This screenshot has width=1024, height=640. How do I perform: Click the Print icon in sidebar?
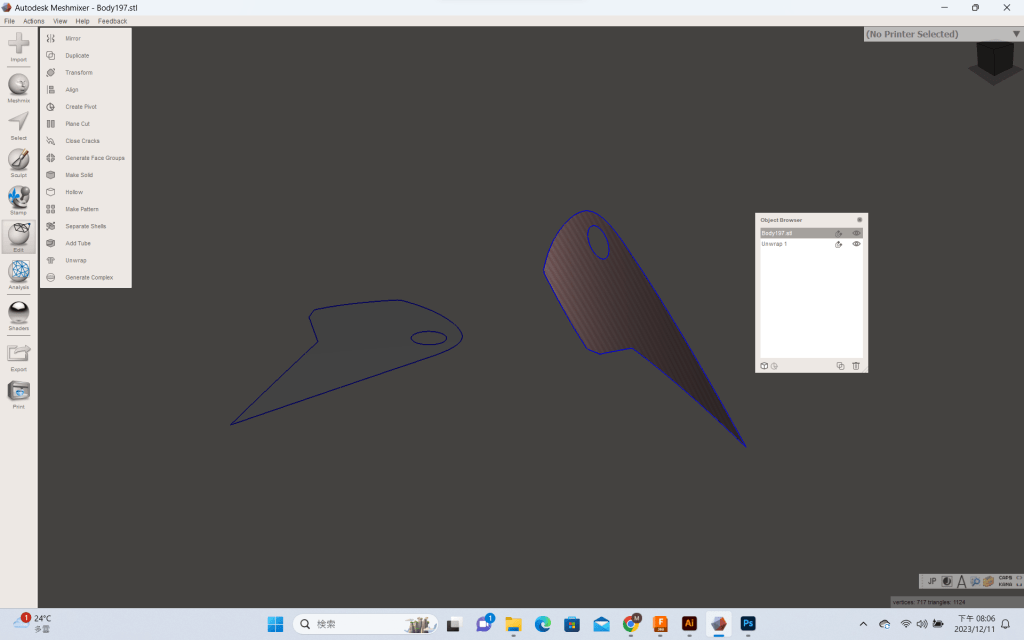pos(19,392)
